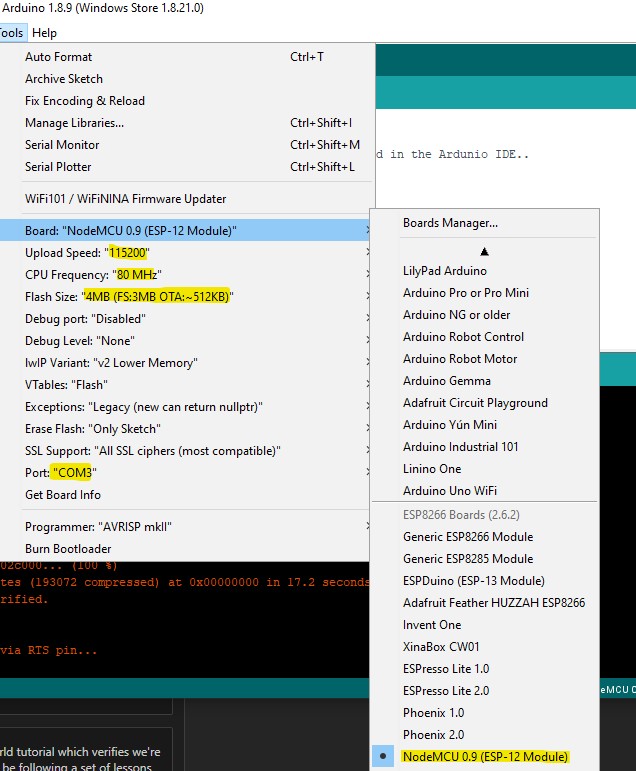Image resolution: width=636 pixels, height=771 pixels.
Task: Open Boards Manager...
Action: (485, 223)
